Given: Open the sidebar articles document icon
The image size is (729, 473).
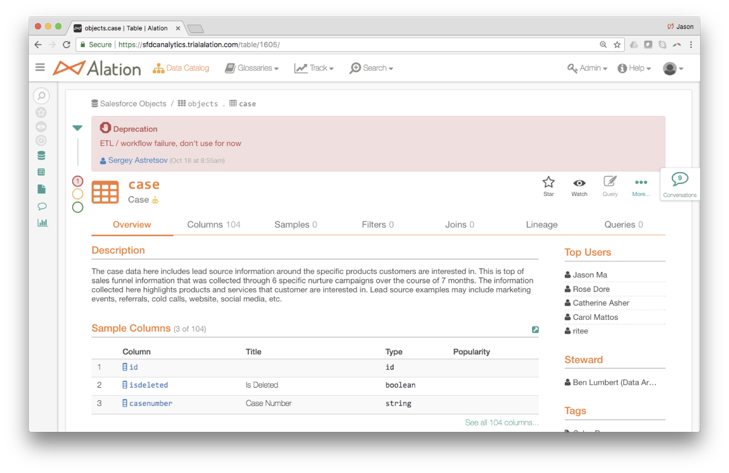Looking at the screenshot, I should click(x=41, y=189).
